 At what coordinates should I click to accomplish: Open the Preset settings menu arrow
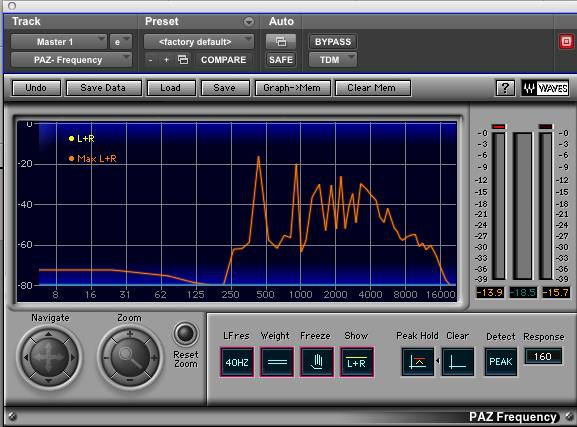tap(249, 22)
